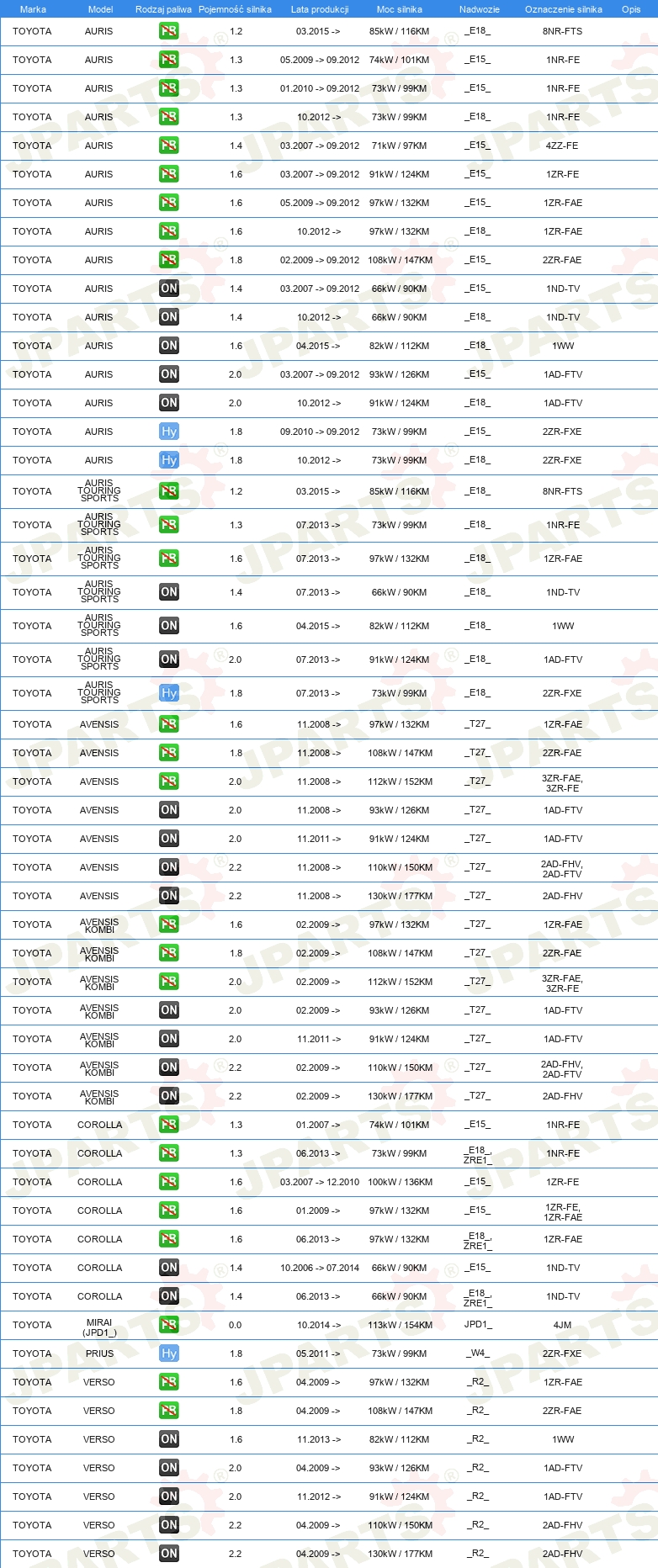Click petrol icon in VERSO 1.6 1ZR-FAE row
This screenshot has width=658, height=1568.
tap(168, 1382)
